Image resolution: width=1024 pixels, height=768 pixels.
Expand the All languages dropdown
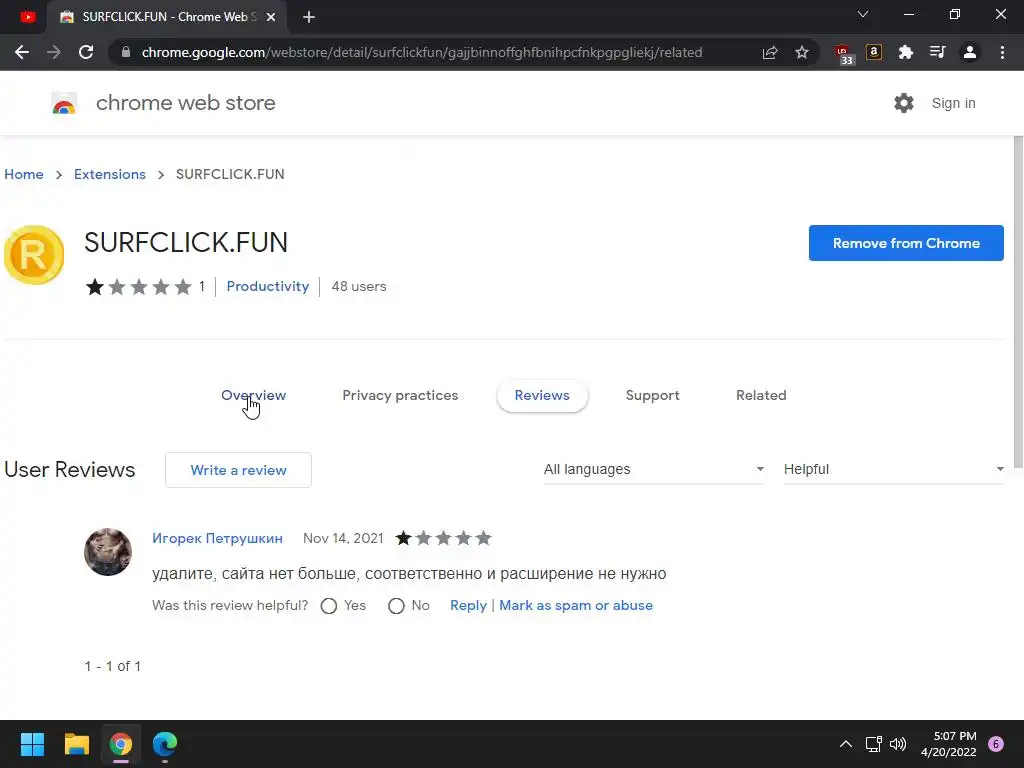(x=654, y=470)
